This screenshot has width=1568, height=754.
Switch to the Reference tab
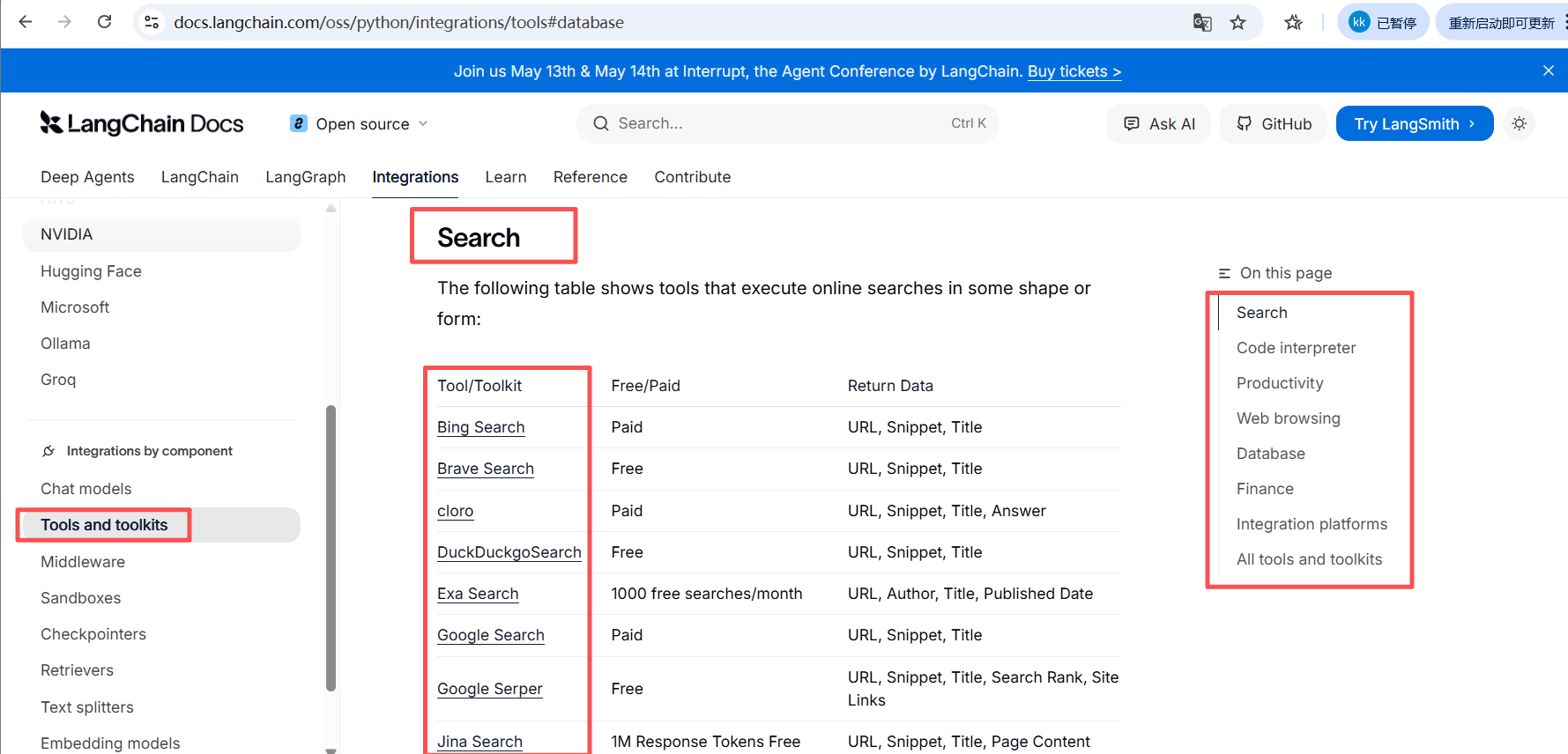[591, 177]
